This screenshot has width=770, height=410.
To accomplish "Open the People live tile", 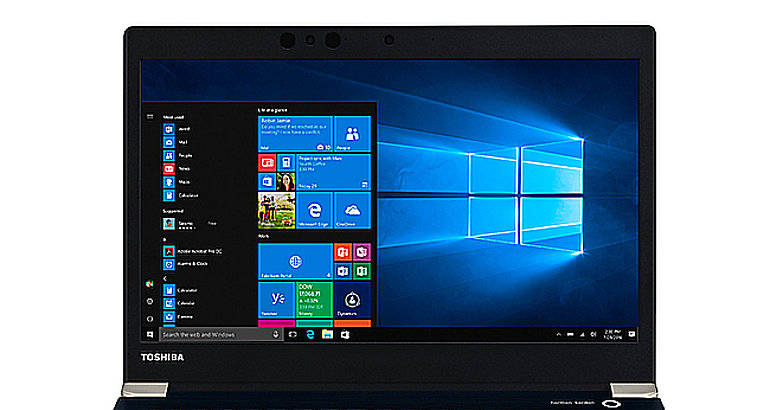I will point(353,134).
